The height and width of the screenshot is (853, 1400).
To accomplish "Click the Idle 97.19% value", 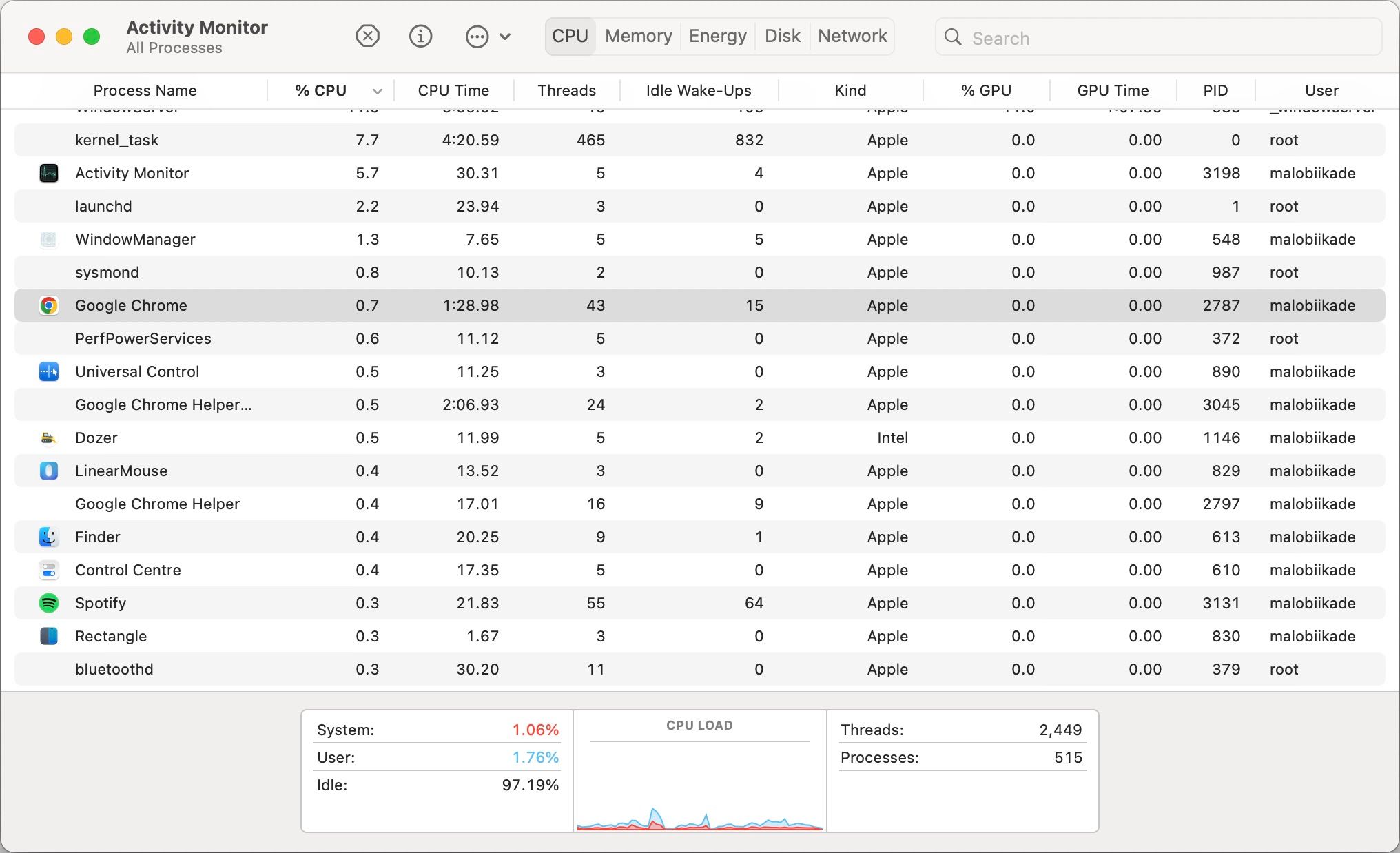I will point(530,785).
